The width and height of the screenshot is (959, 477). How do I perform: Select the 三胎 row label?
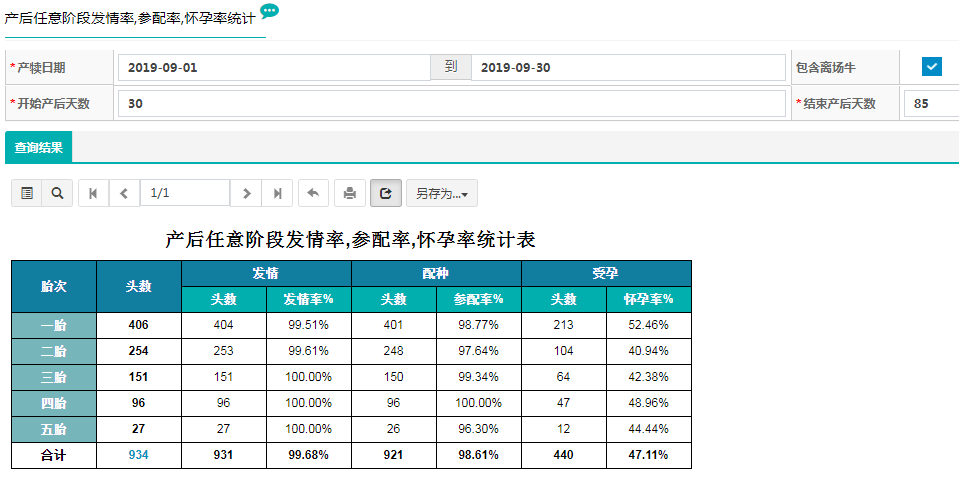click(x=54, y=377)
